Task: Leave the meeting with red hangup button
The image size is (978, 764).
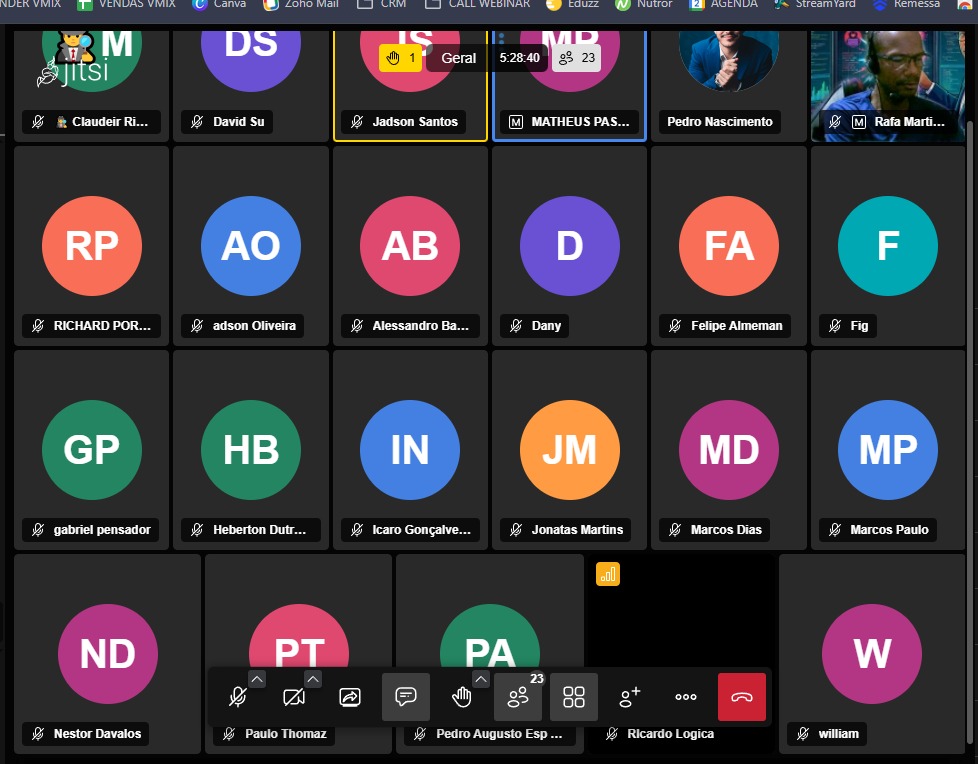Action: point(742,697)
